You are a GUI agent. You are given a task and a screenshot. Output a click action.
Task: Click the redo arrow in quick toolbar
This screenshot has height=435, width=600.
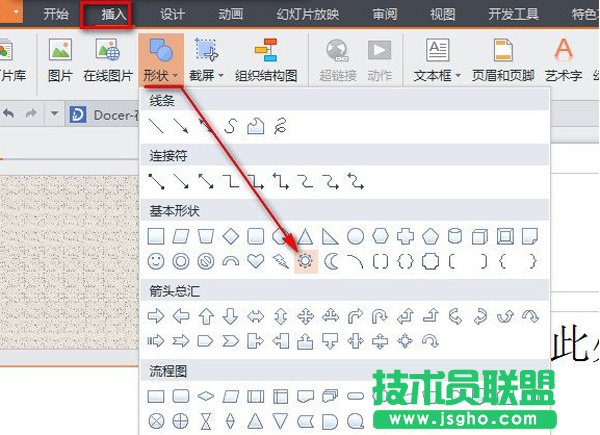[31, 114]
